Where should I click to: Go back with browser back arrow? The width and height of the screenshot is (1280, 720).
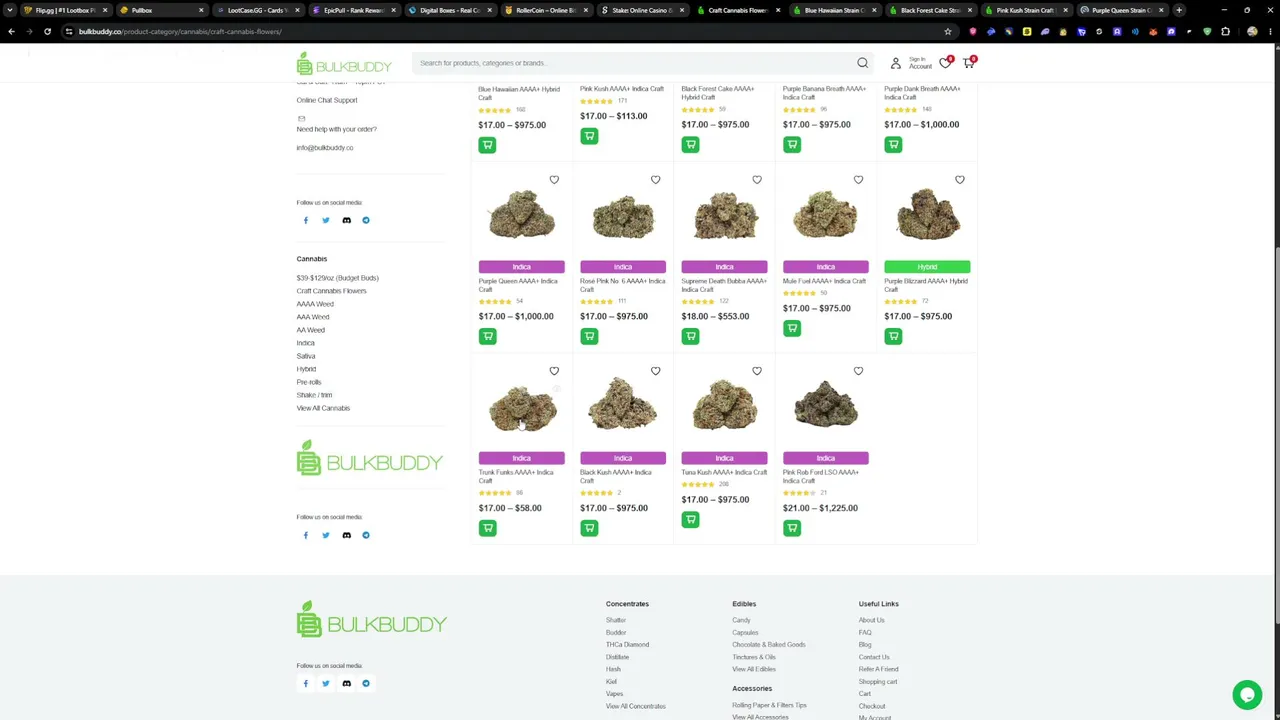11,31
